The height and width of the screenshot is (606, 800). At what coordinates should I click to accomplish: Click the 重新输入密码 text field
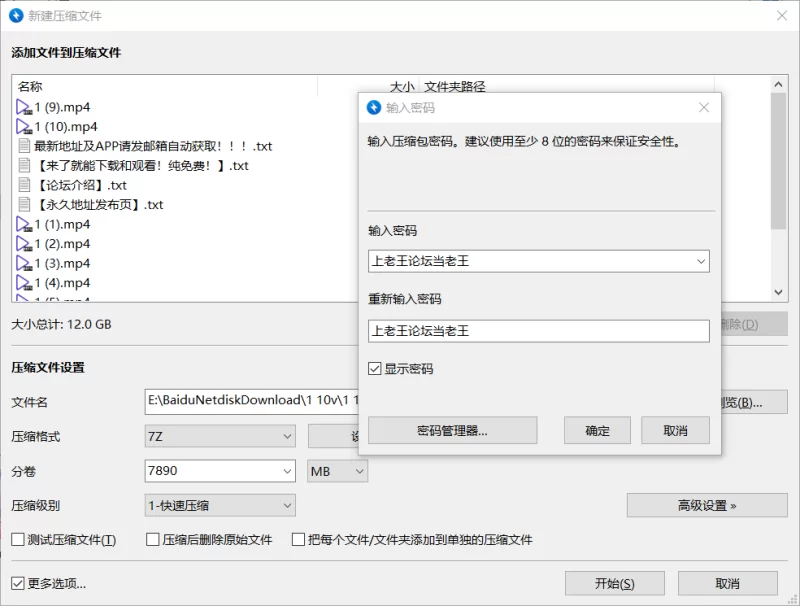point(539,331)
